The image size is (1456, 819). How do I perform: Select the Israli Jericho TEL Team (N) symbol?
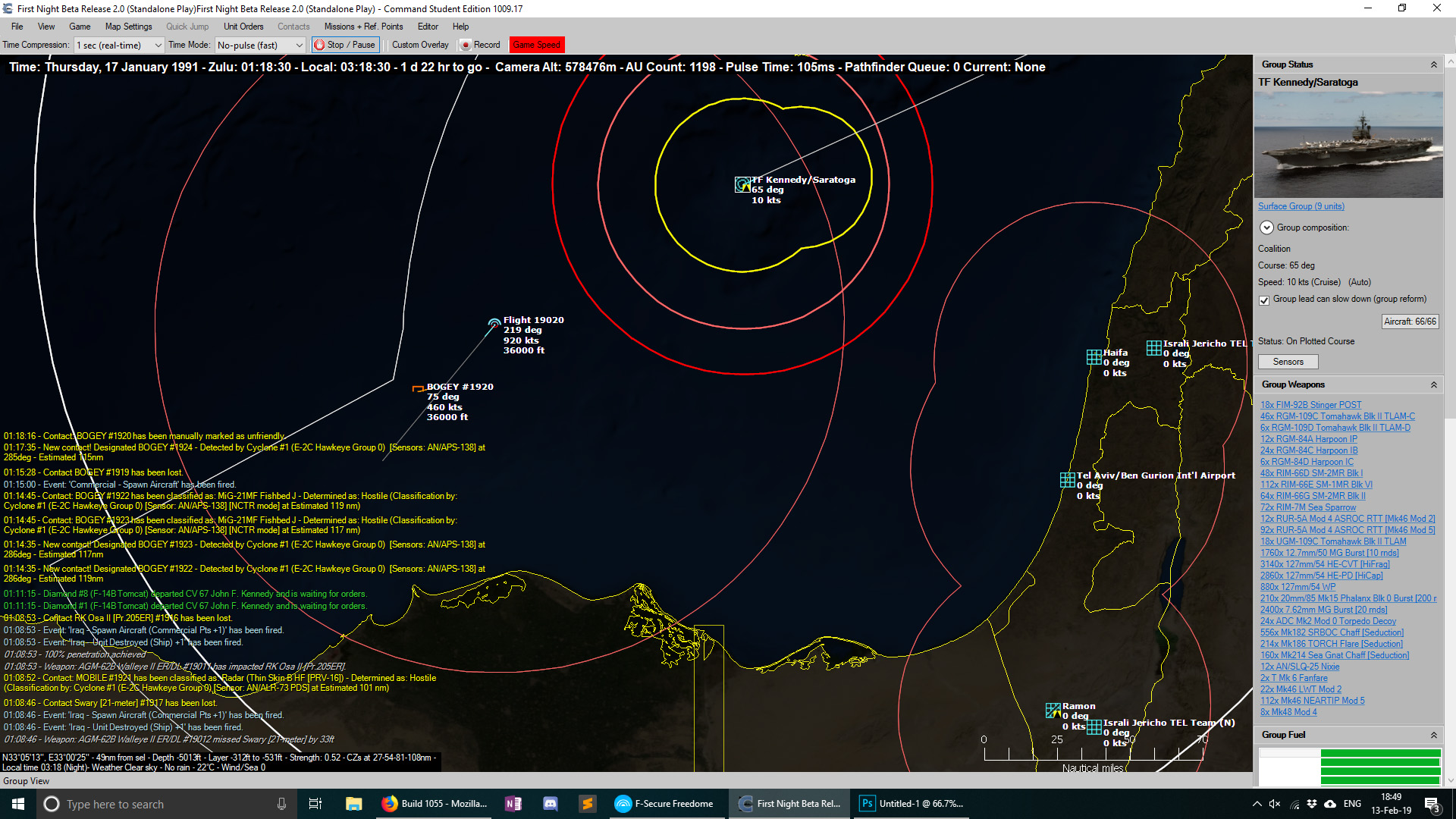[1095, 728]
